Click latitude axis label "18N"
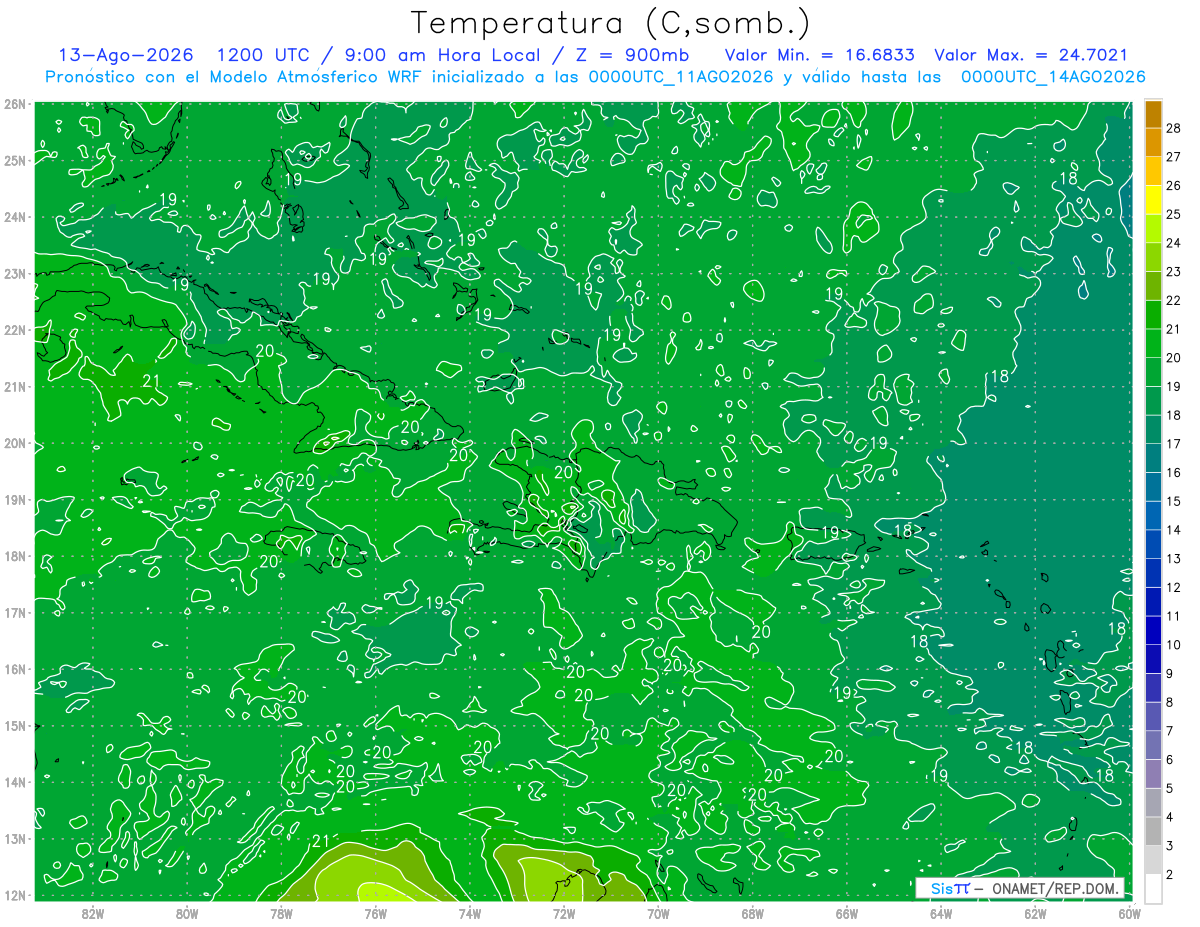This screenshot has width=1200, height=927. pos(15,556)
